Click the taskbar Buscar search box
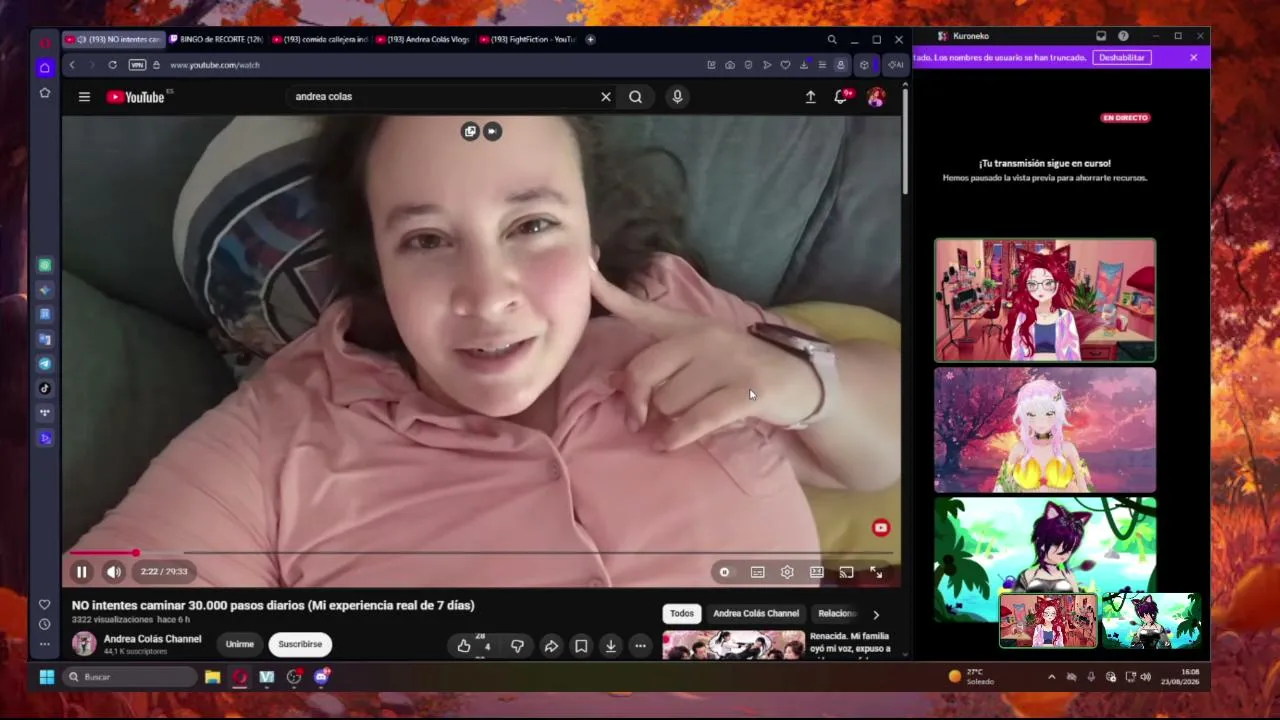The width and height of the screenshot is (1280, 720). click(x=130, y=677)
